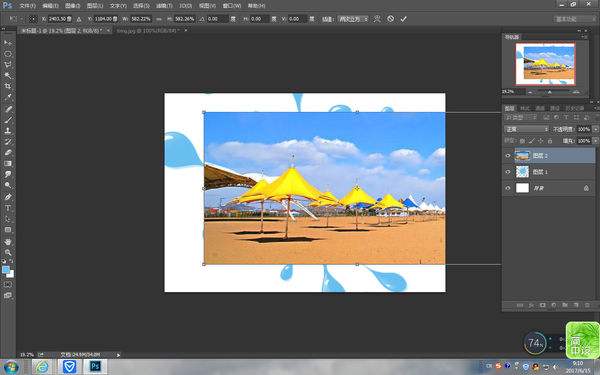Toggle lock transparent pixels icon

(522, 141)
